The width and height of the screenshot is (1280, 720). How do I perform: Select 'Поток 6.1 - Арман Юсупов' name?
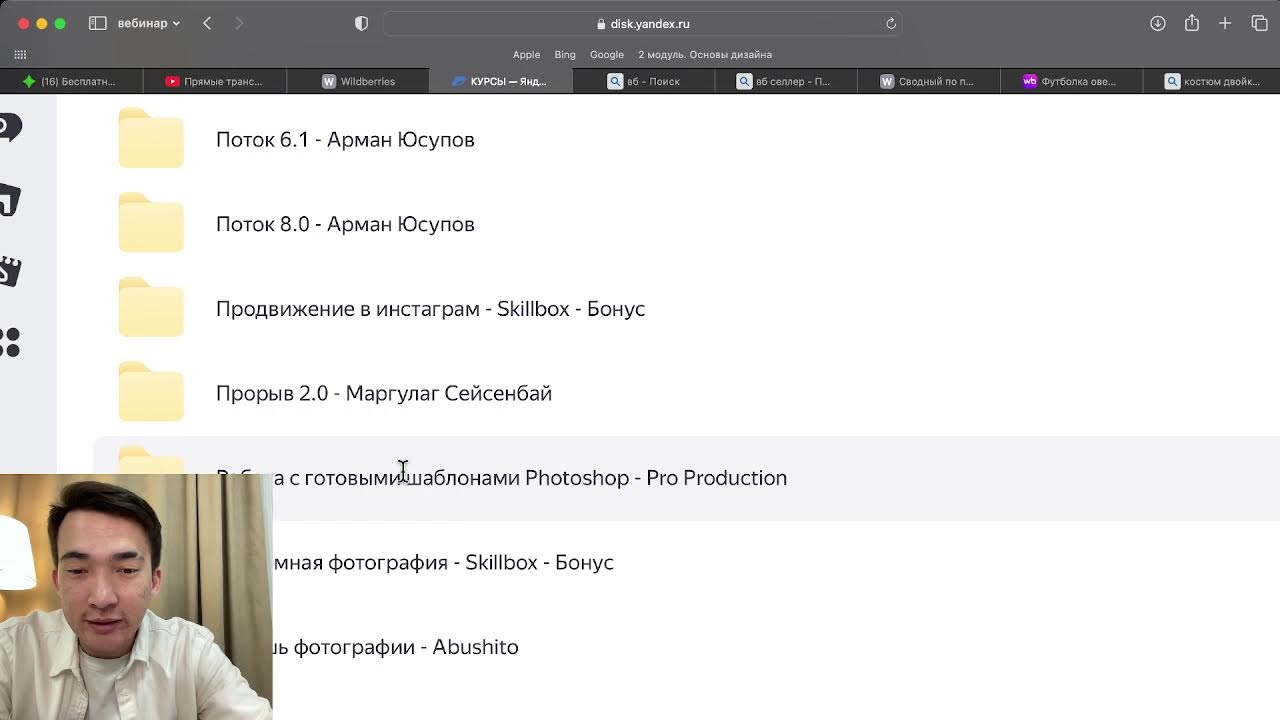click(345, 139)
